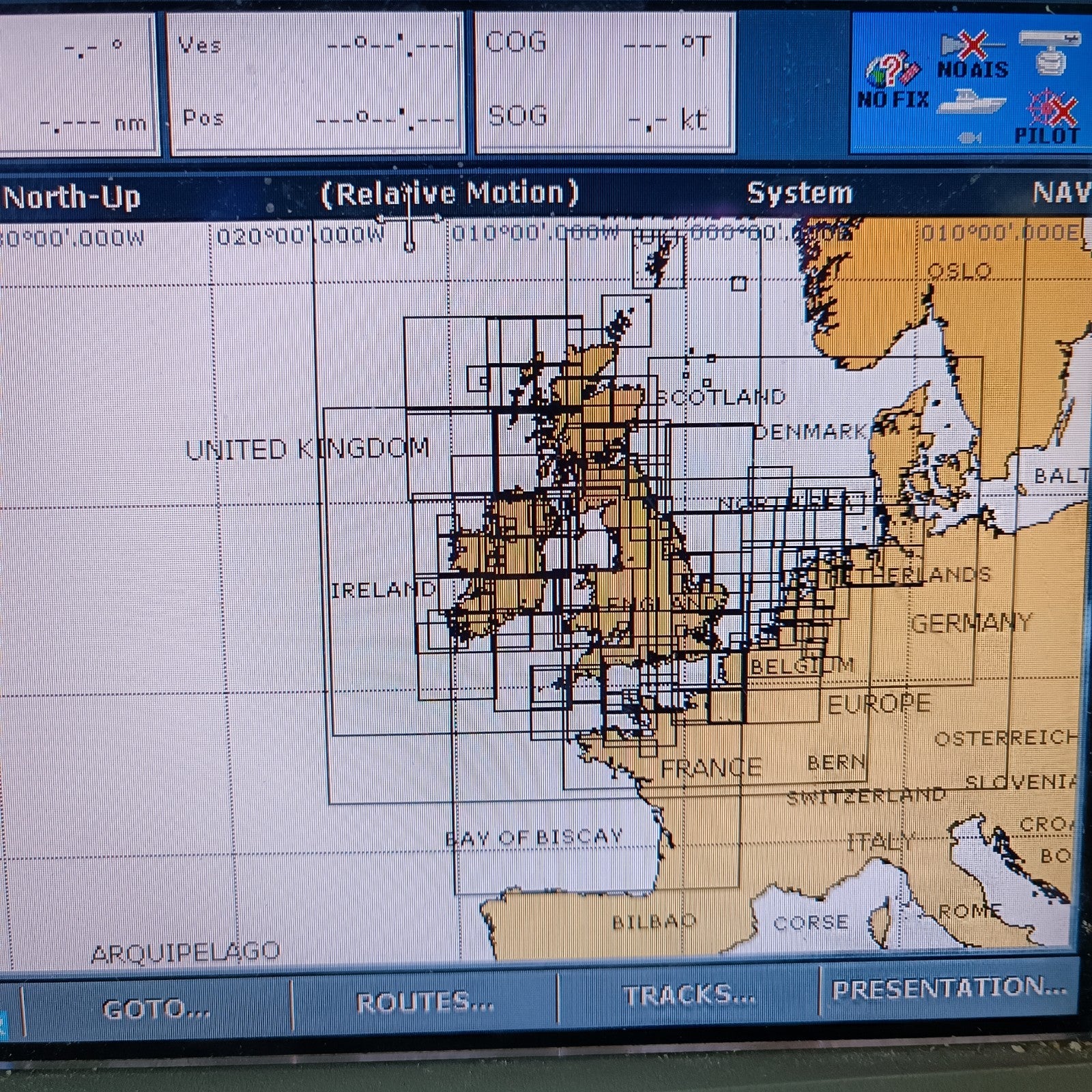Open the TRACKS softkey menu
Viewport: 1092px width, 1092px height.
tap(688, 996)
